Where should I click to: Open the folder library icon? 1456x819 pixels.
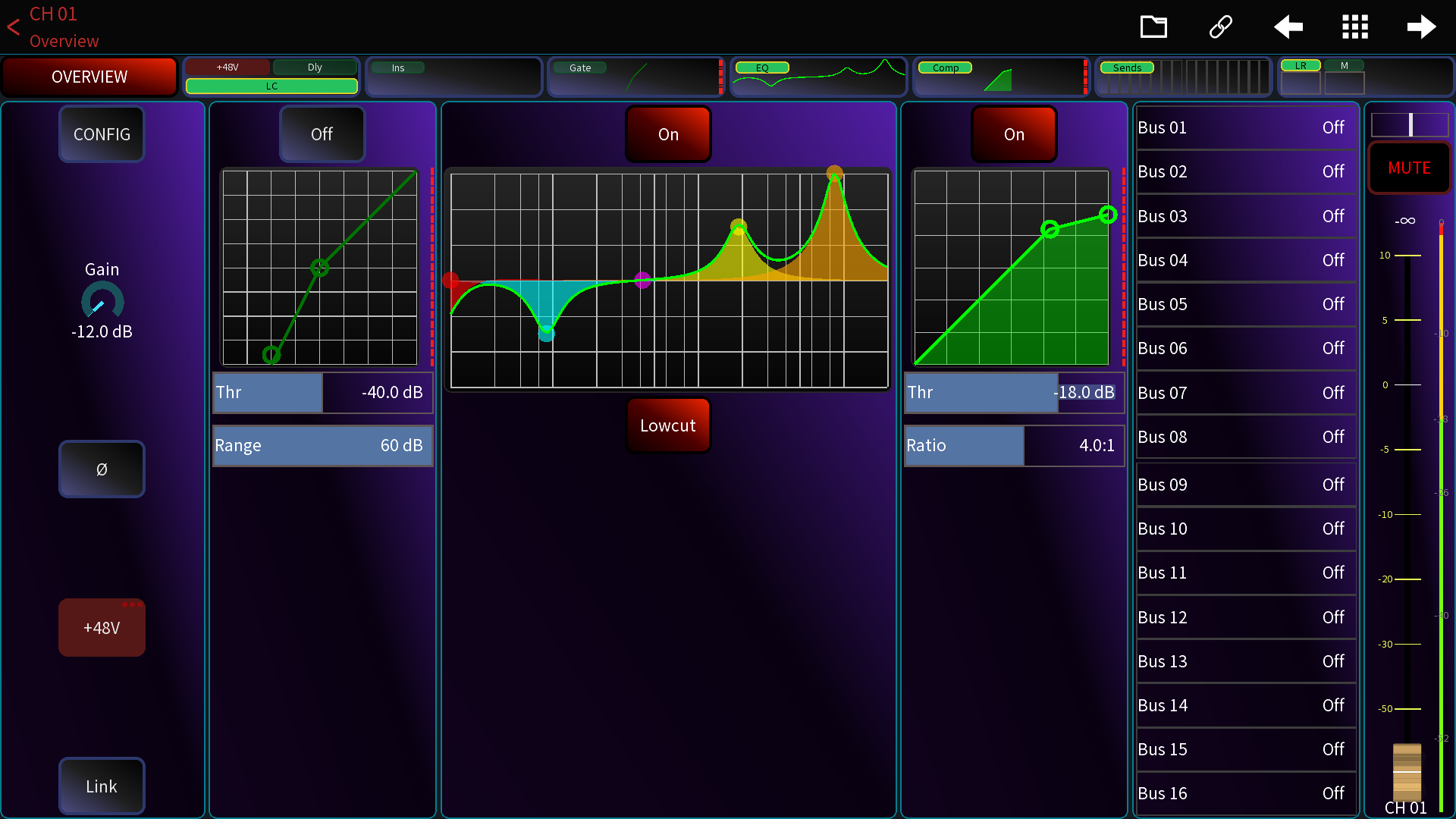click(1153, 27)
